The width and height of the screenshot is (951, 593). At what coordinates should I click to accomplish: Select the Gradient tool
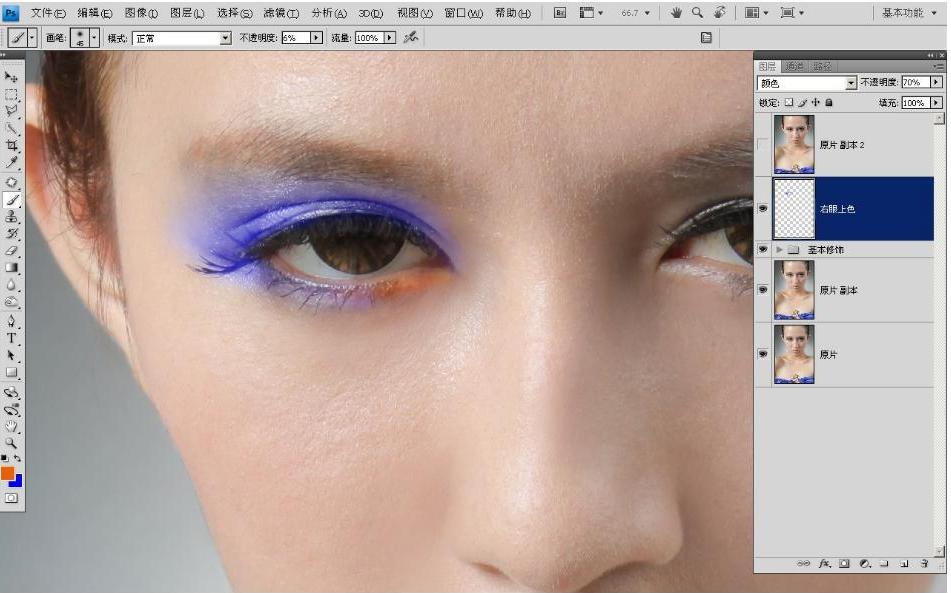pos(11,267)
